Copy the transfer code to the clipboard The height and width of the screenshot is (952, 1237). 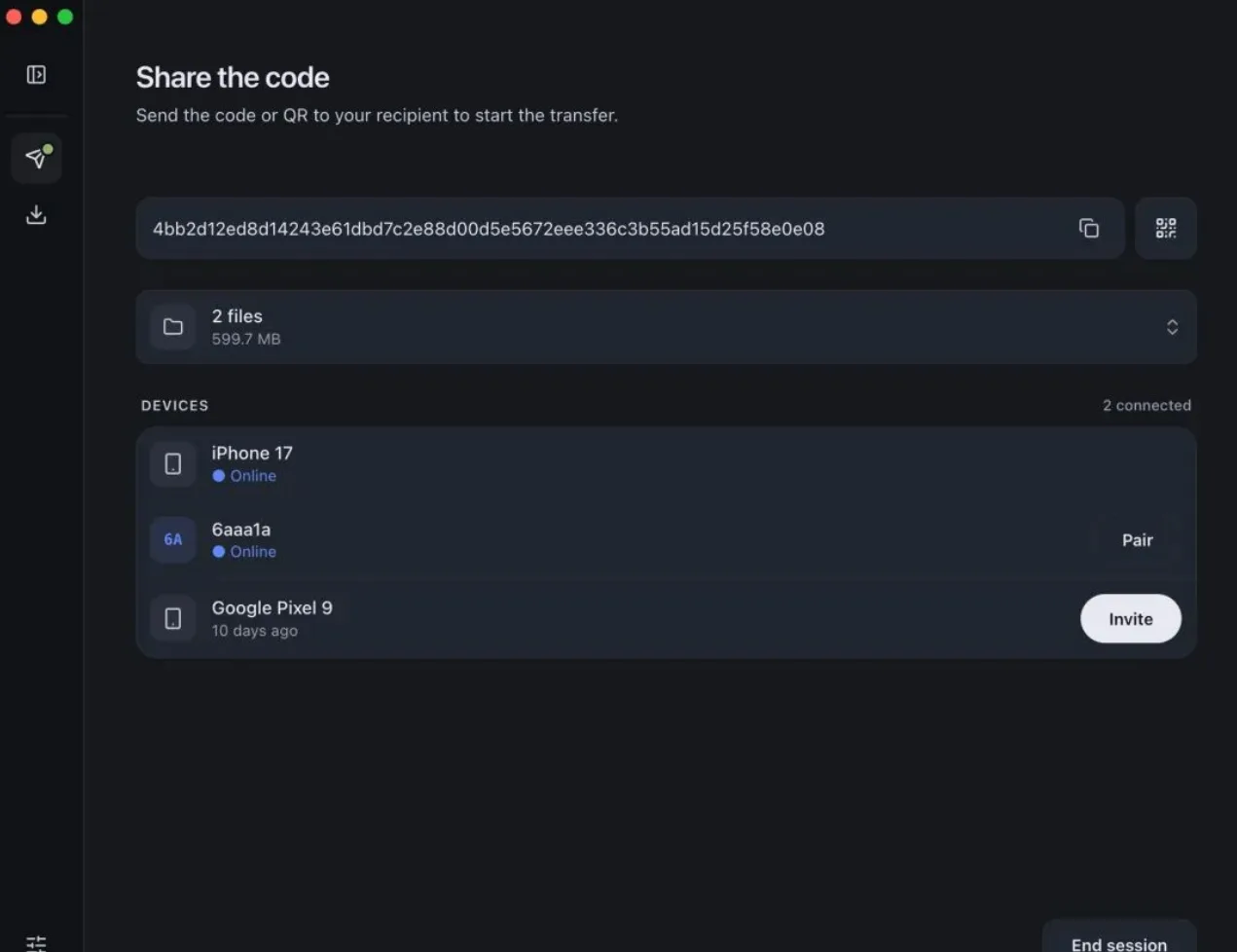coord(1089,228)
